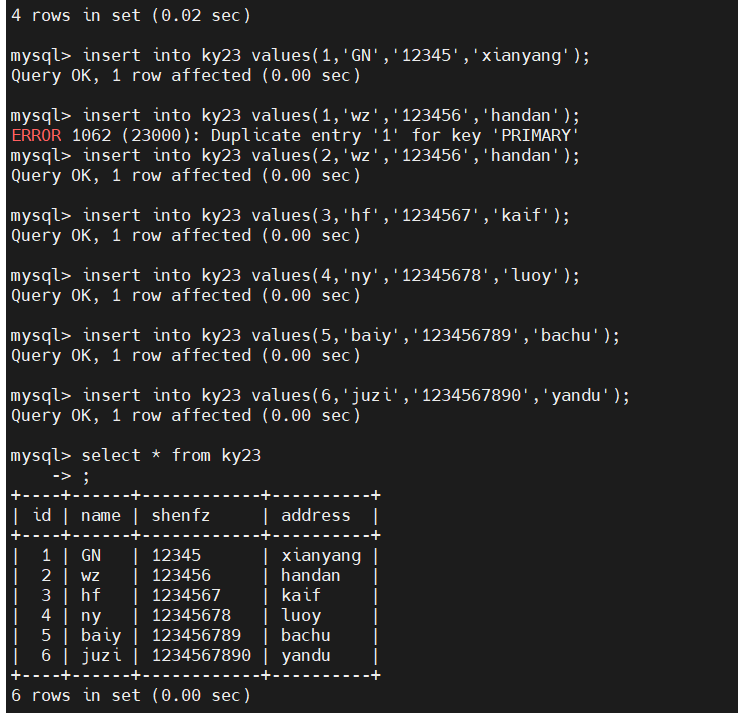This screenshot has width=738, height=713.
Task: Click the red ERROR text
Action: (36, 136)
